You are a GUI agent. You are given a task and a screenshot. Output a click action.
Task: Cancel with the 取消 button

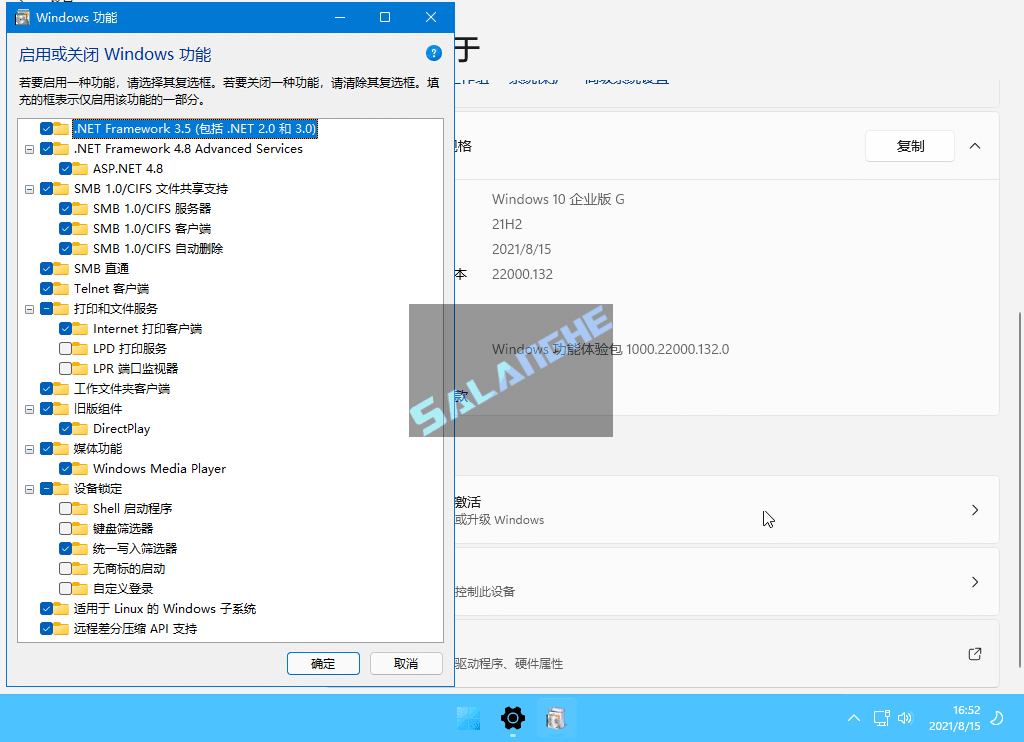point(406,664)
